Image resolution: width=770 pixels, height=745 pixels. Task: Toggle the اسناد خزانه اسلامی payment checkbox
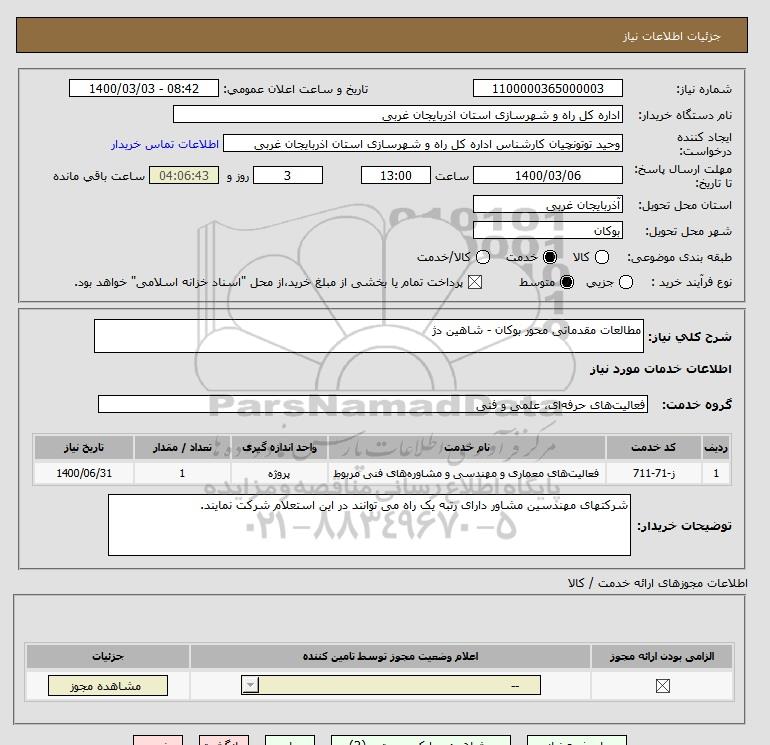pos(474,282)
